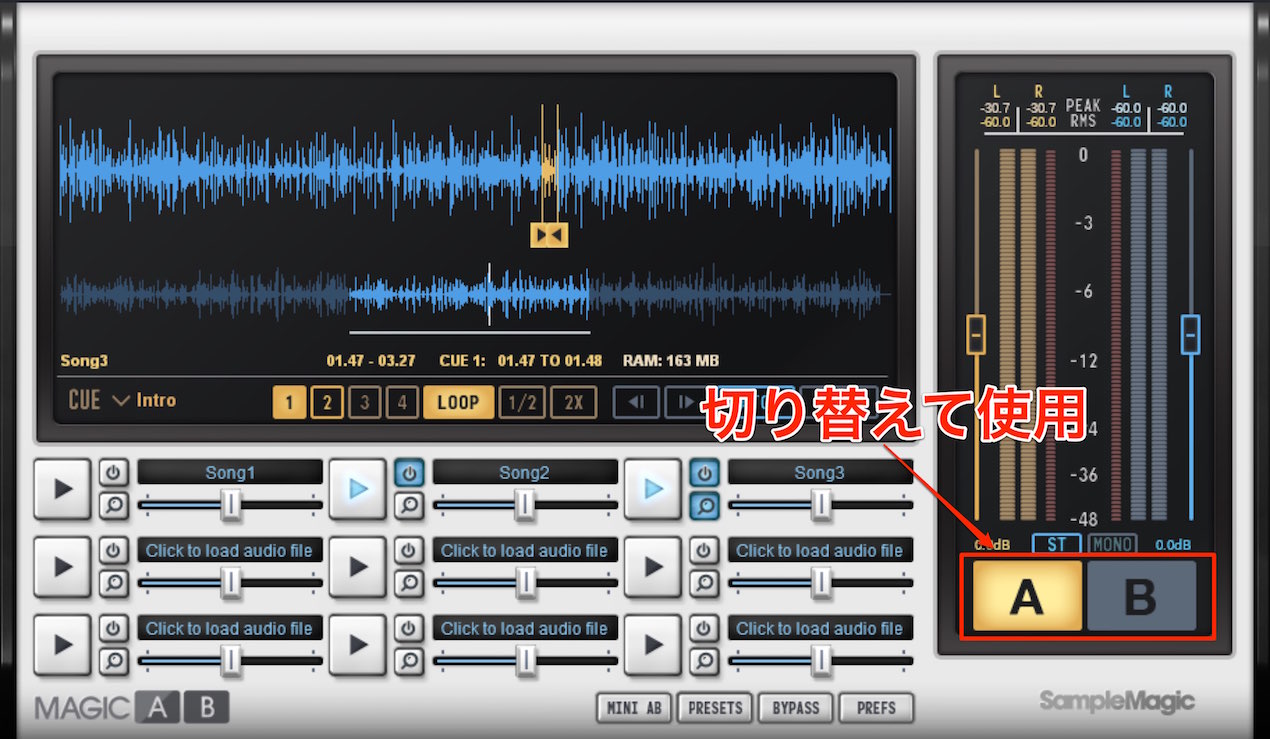This screenshot has height=739, width=1270.
Task: Click the yellow cue marker handle on waveform
Action: coord(550,235)
